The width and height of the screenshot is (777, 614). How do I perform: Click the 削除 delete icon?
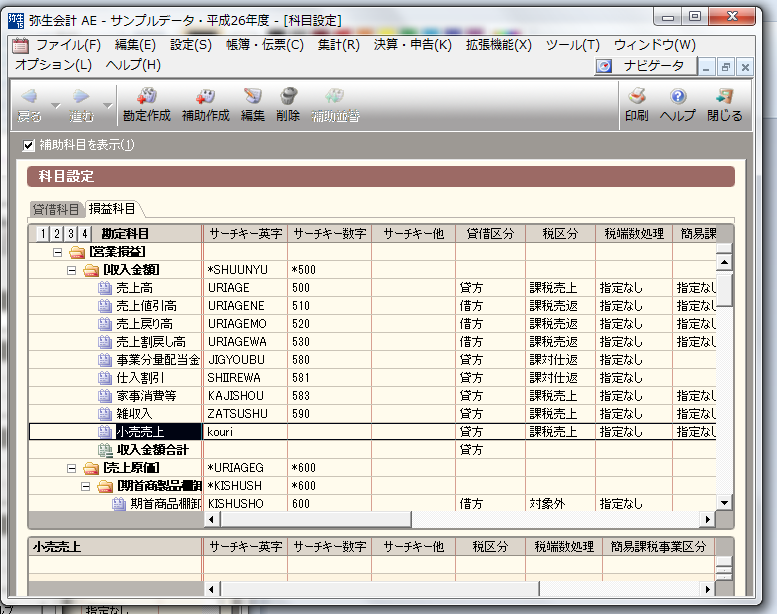pyautogui.click(x=288, y=97)
